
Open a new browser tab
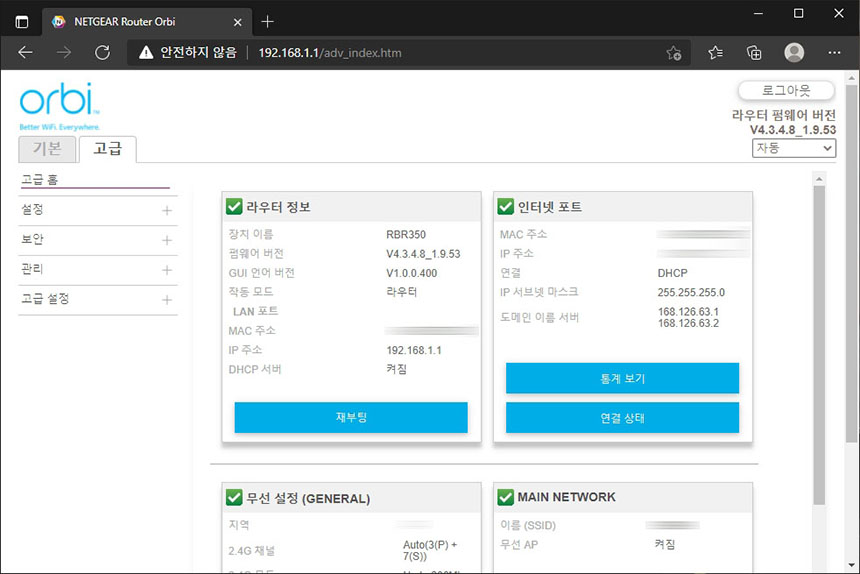[267, 21]
